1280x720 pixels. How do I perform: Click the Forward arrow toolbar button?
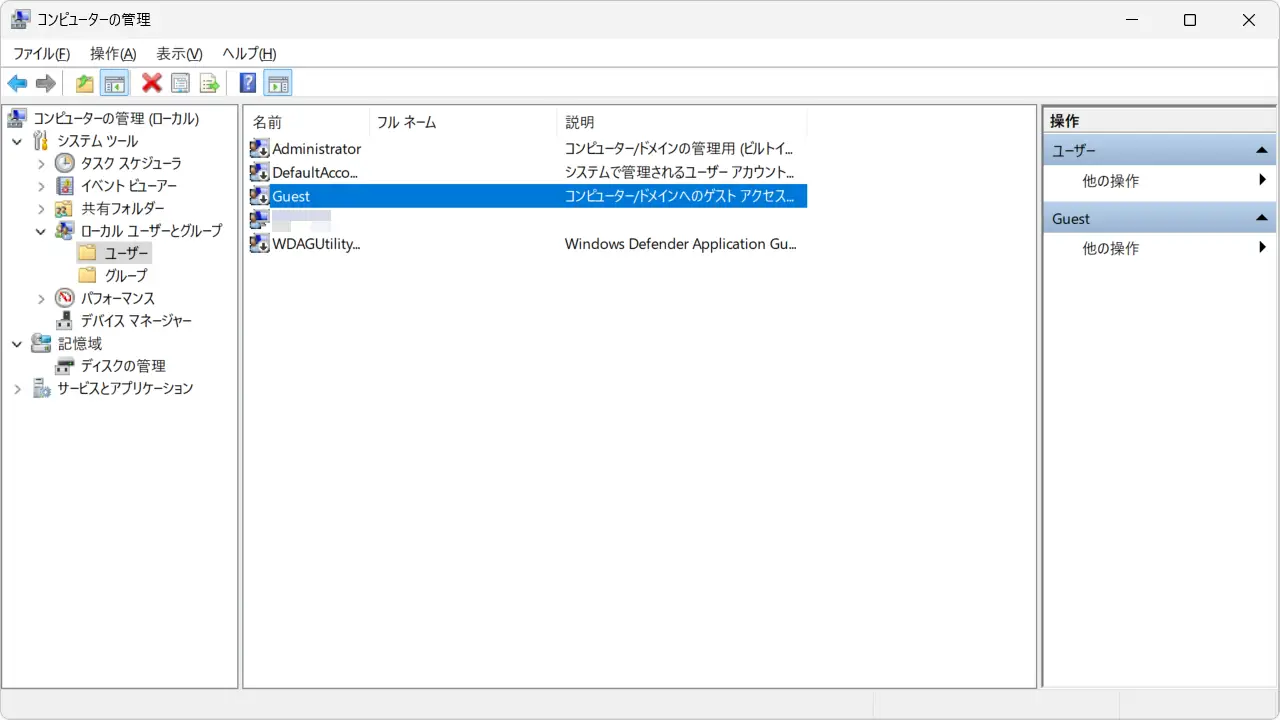(x=45, y=83)
